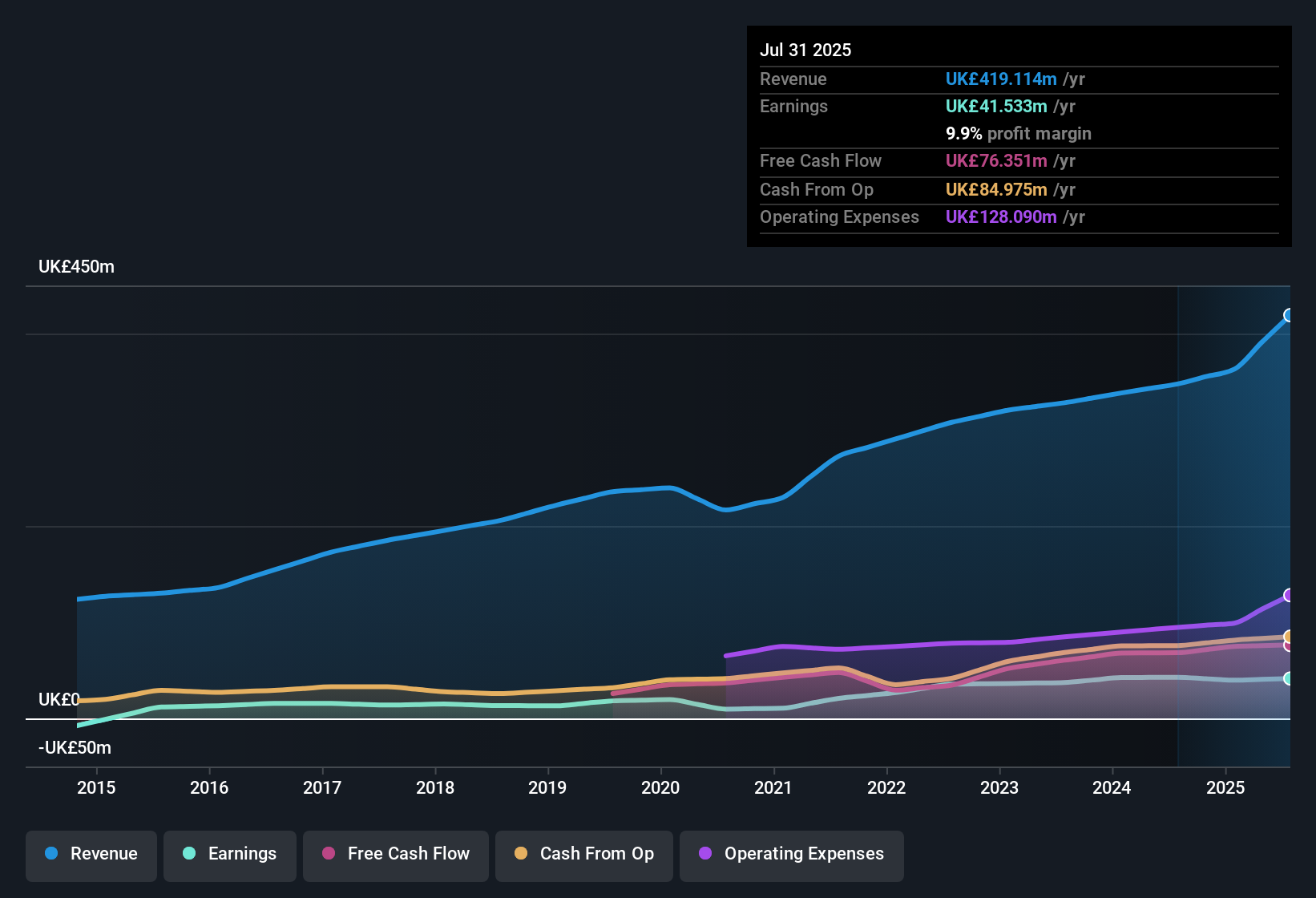Click the Operating Expenses endpoint marker
The width and height of the screenshot is (1316, 898).
pos(1289,596)
